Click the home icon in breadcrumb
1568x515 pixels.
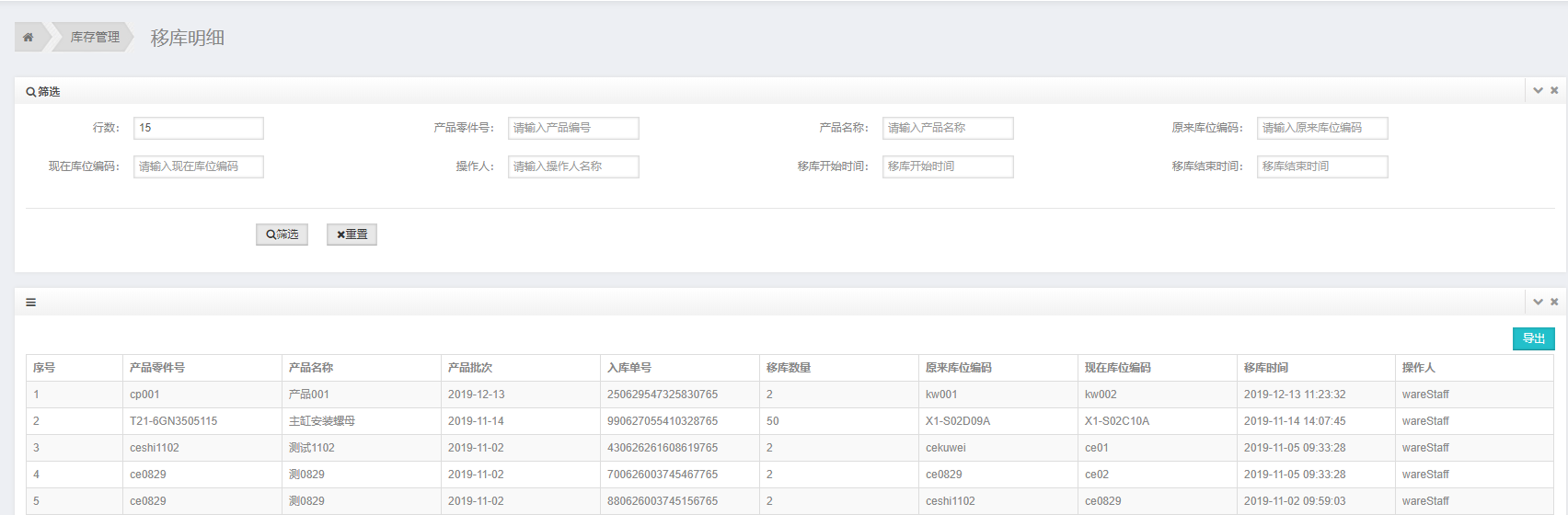pyautogui.click(x=29, y=37)
